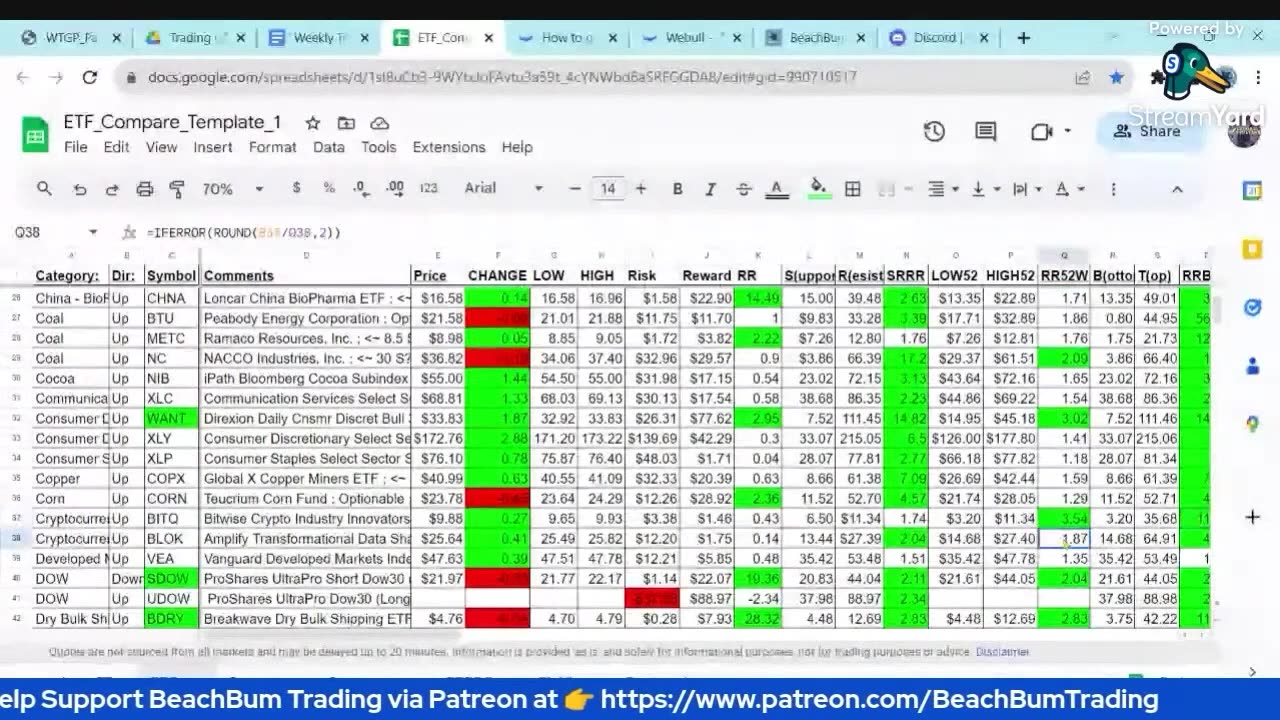Open the more toolbar options menu
Screen dimensions: 1280x720
(x=1113, y=188)
